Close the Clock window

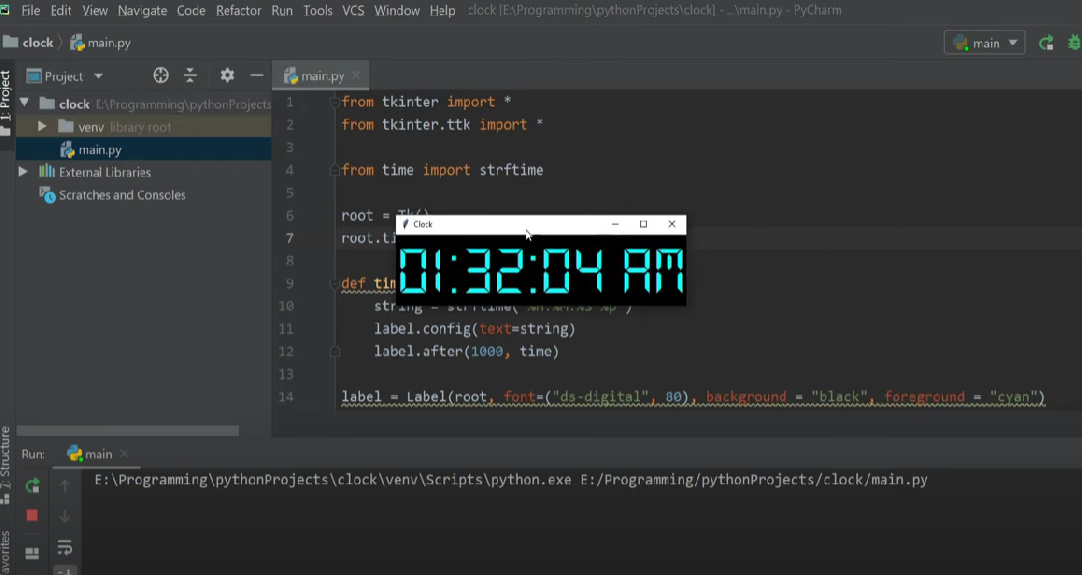(671, 224)
